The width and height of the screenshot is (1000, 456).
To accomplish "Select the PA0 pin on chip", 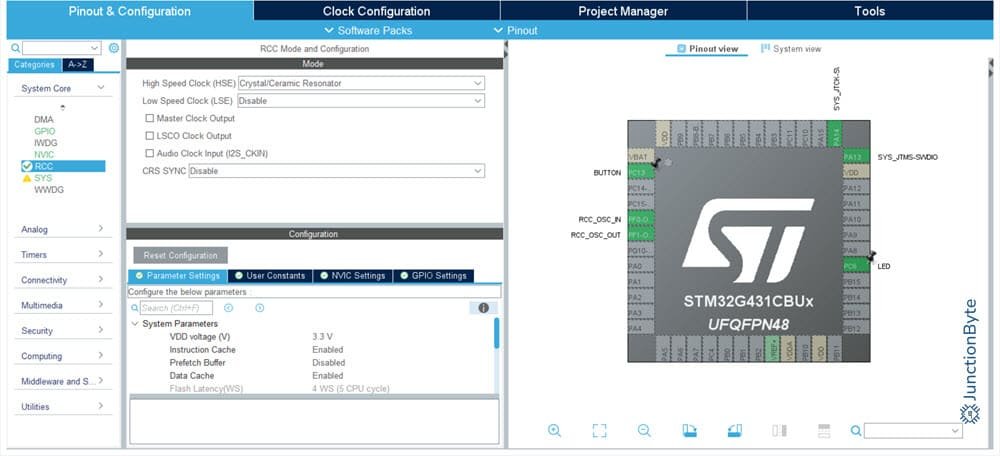I will [x=640, y=266].
